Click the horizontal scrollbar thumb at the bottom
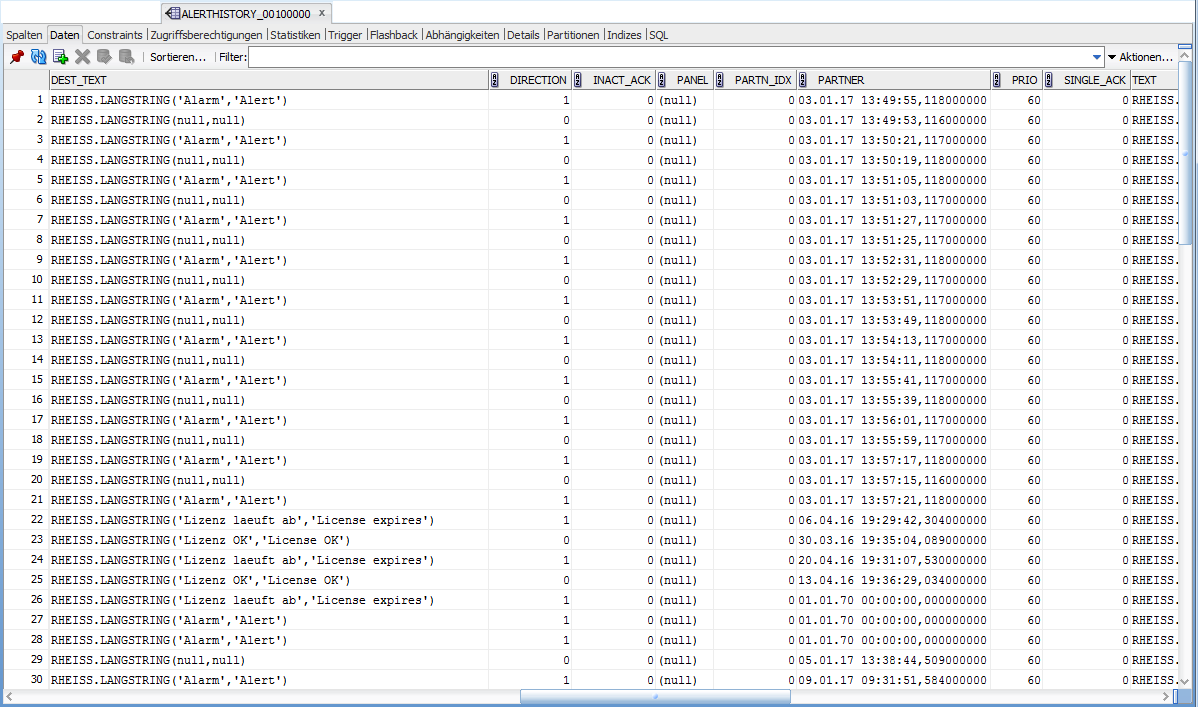 point(655,697)
